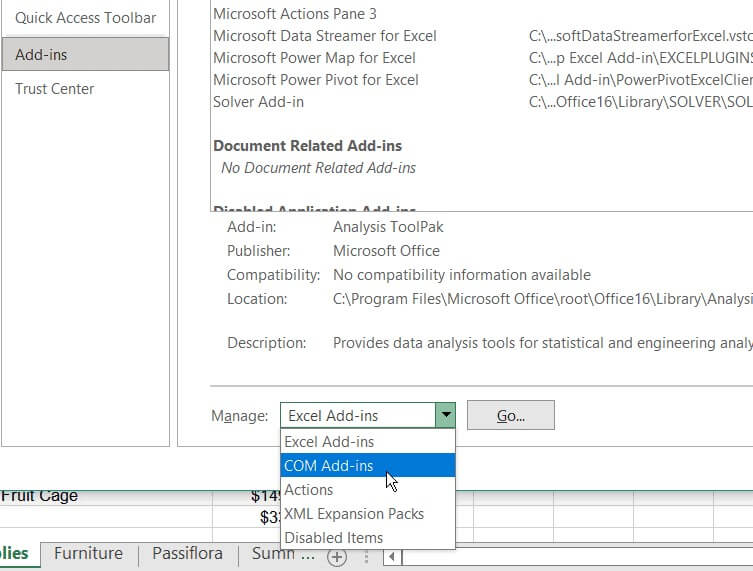
Task: Click the Go... button
Action: [510, 415]
